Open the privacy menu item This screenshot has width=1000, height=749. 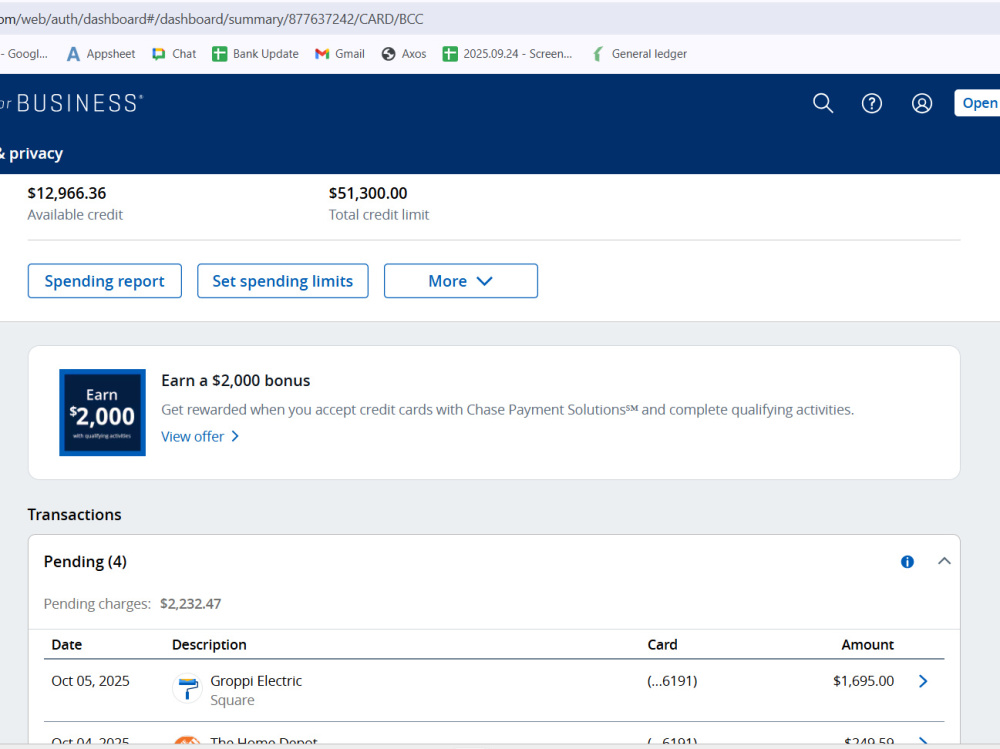pyautogui.click(x=31, y=154)
